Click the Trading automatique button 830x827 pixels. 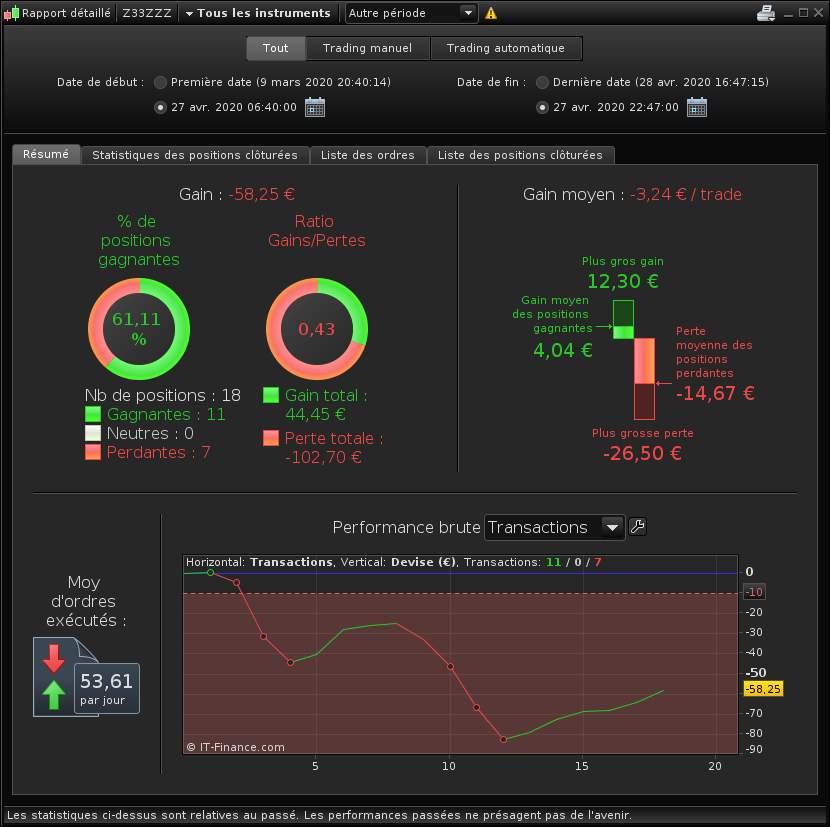coord(506,48)
